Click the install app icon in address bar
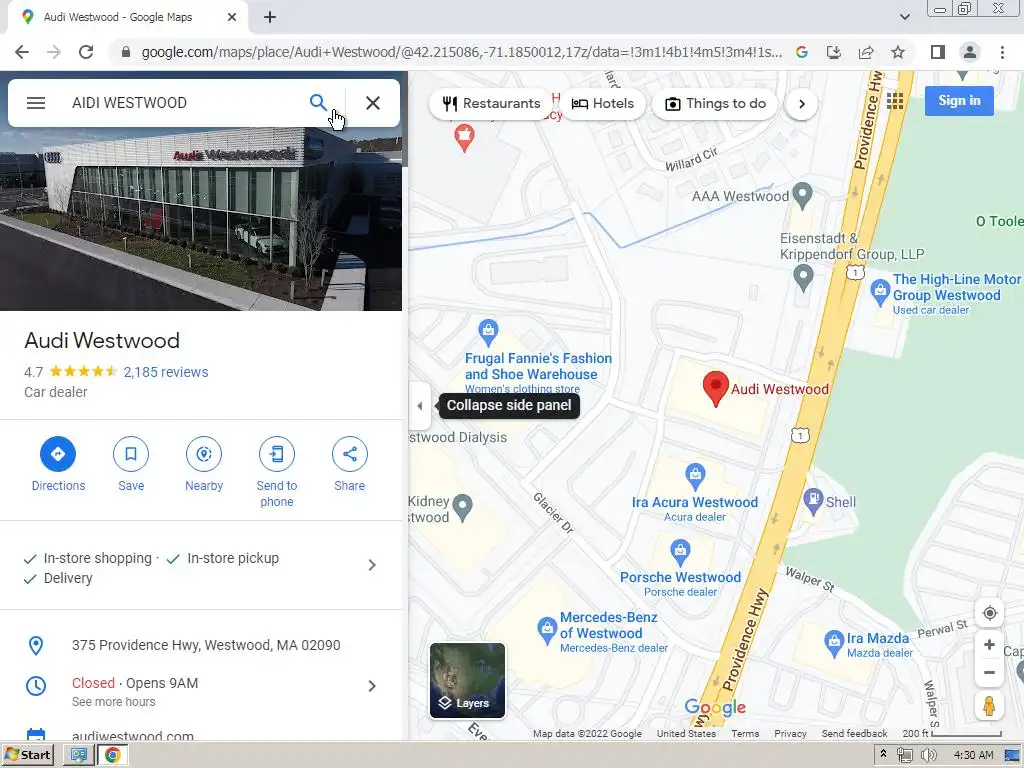 pos(834,52)
